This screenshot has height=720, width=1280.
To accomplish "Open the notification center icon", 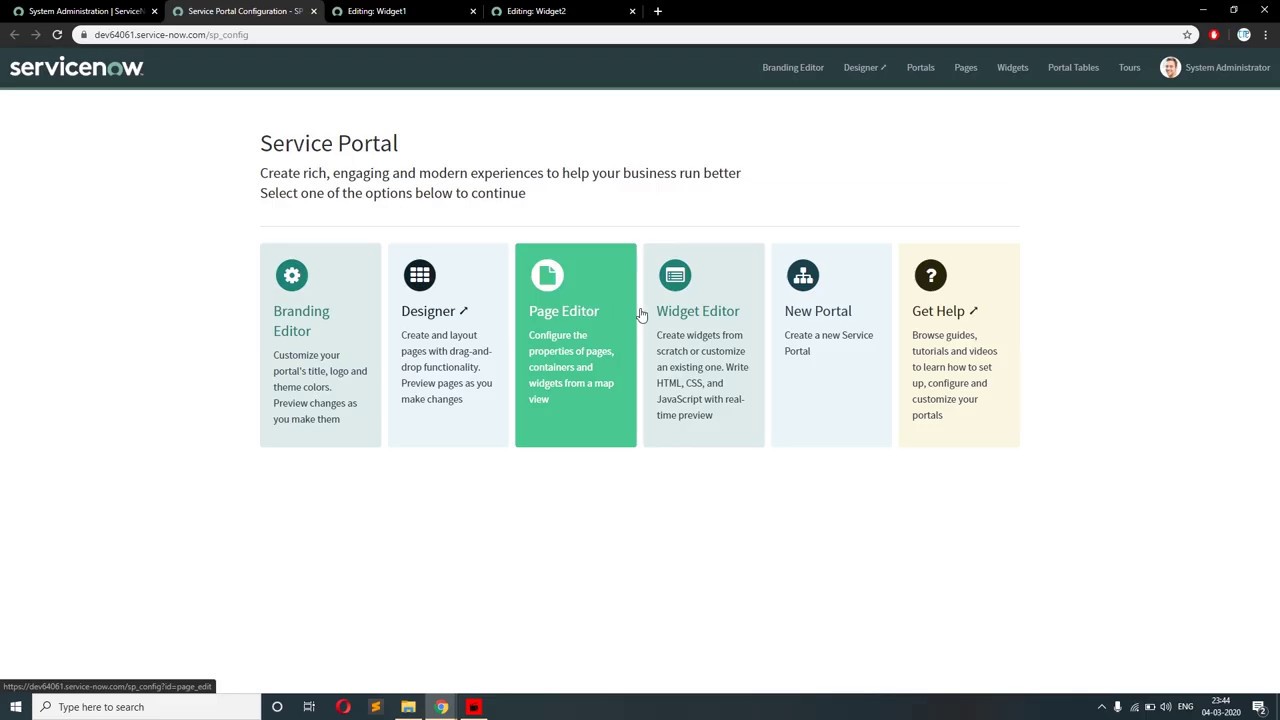I will tap(1259, 707).
